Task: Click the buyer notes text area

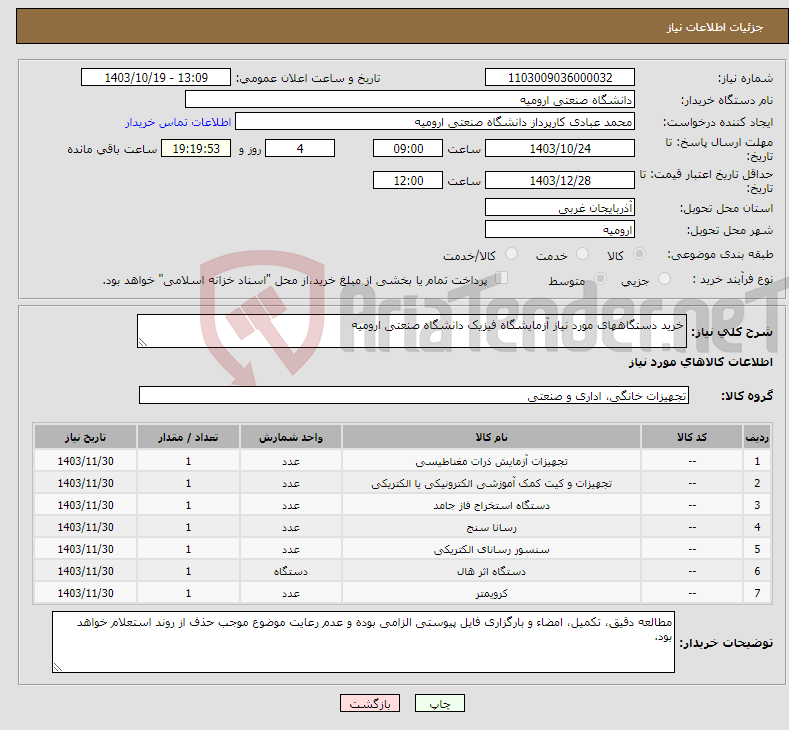Action: [x=363, y=642]
